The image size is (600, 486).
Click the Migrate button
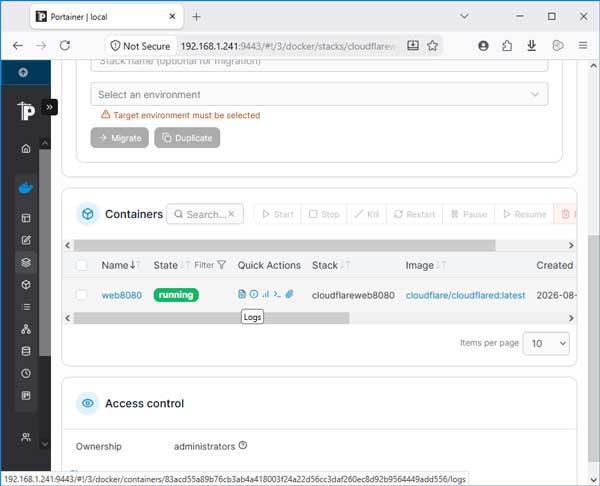click(120, 138)
